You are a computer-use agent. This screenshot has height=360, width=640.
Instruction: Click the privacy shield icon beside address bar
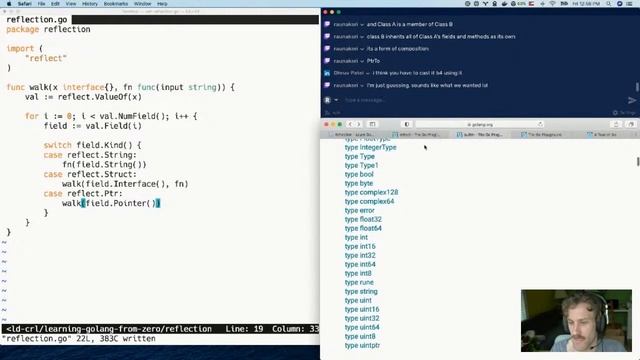[407, 124]
